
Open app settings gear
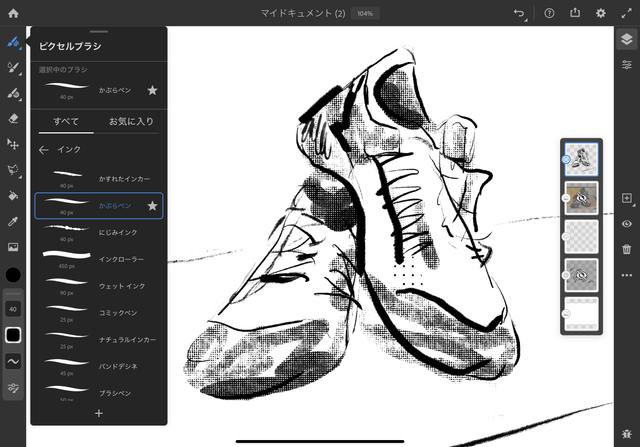(600, 13)
